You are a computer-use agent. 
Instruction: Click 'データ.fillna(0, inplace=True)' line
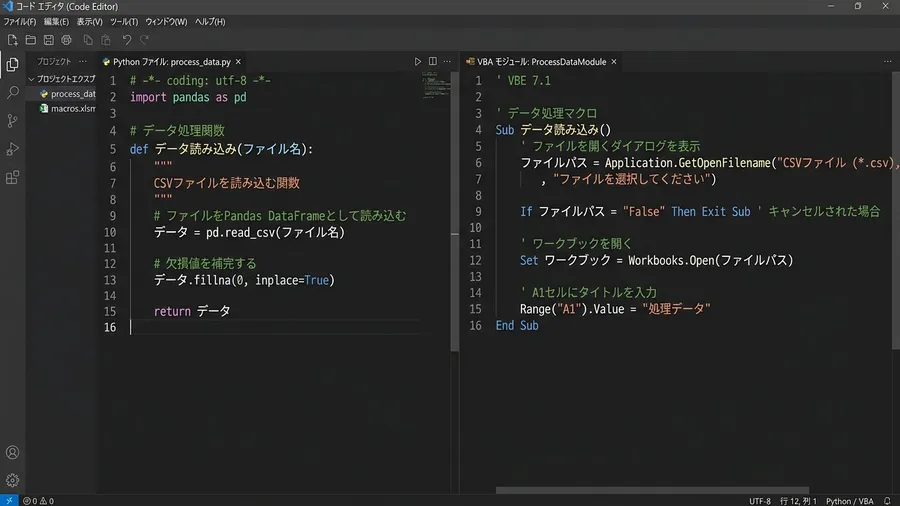click(x=244, y=280)
